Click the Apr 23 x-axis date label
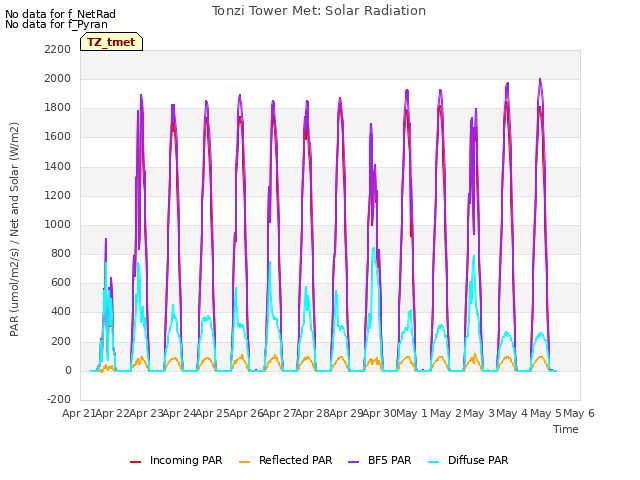This screenshot has height=480, width=640. tap(146, 413)
